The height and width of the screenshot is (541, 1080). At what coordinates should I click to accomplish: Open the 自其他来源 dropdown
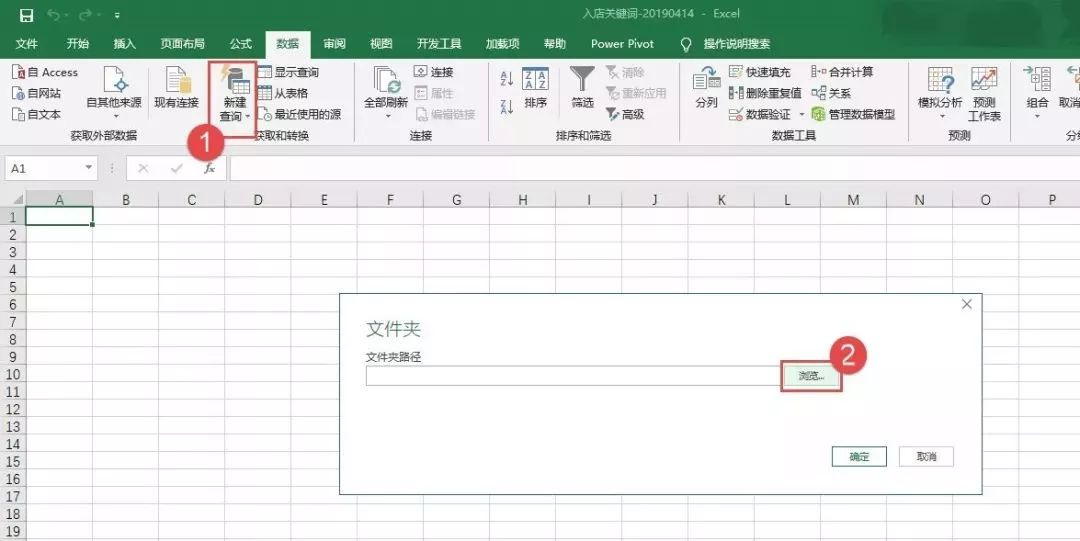[x=114, y=92]
